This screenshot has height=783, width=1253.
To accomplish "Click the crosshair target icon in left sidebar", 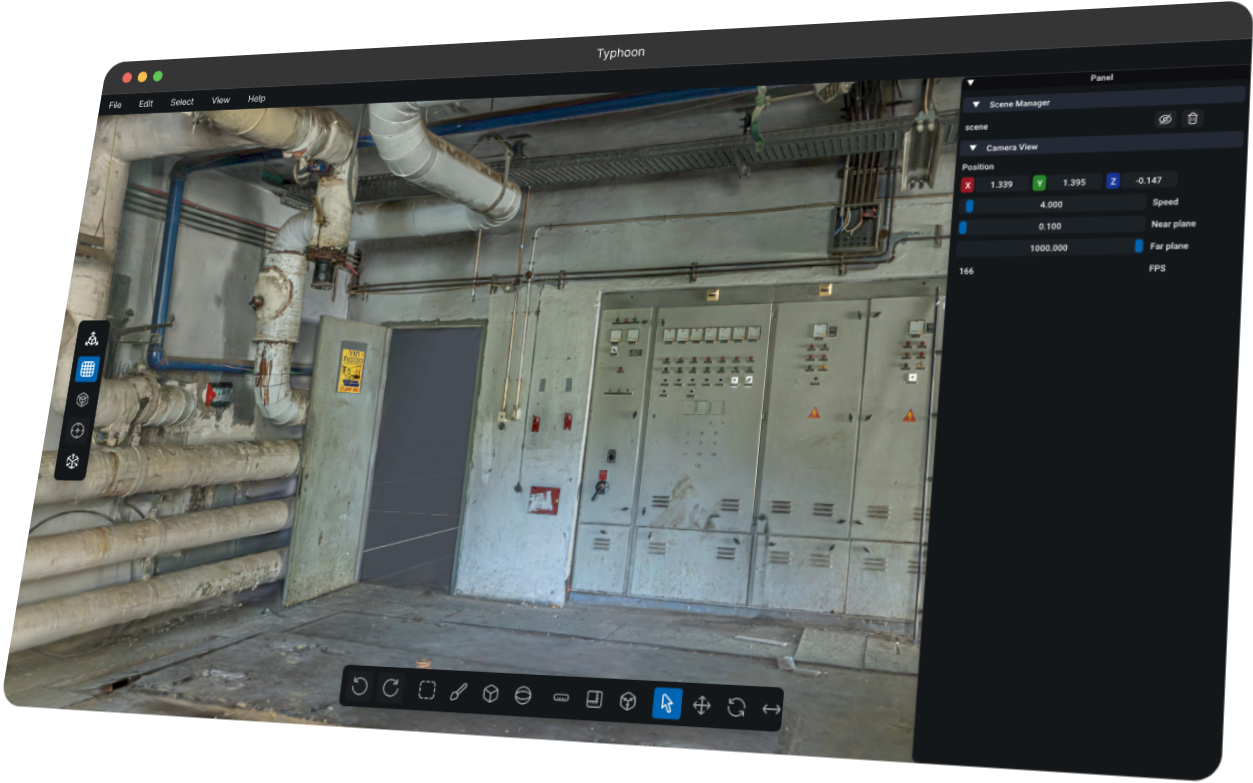I will (78, 431).
